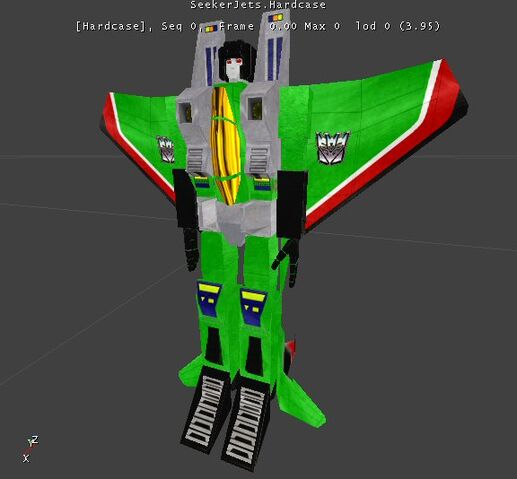The image size is (517, 479).
Task: Click the left shoulder air intake
Action: (185, 112)
